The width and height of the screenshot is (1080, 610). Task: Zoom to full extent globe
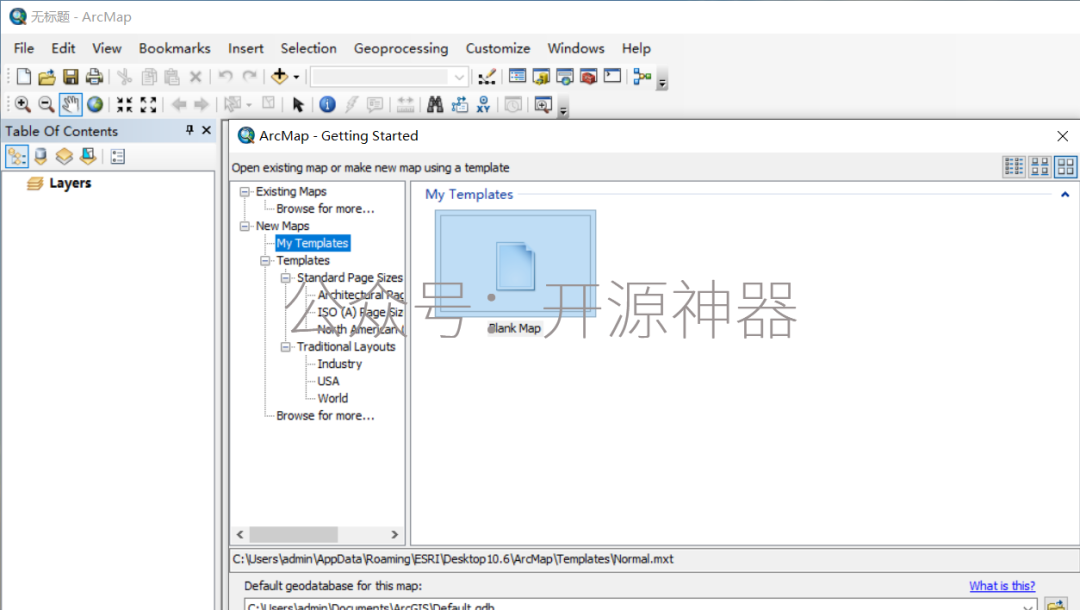pos(95,105)
